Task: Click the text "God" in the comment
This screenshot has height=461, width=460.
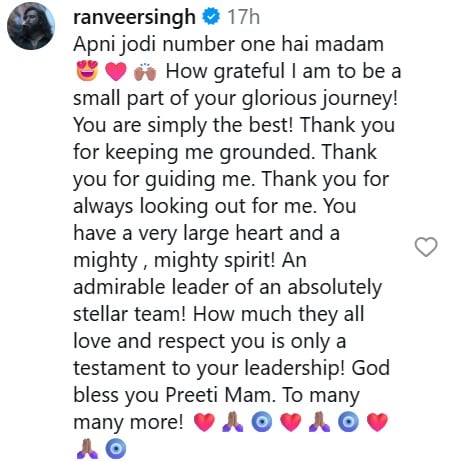Action: click(x=371, y=368)
